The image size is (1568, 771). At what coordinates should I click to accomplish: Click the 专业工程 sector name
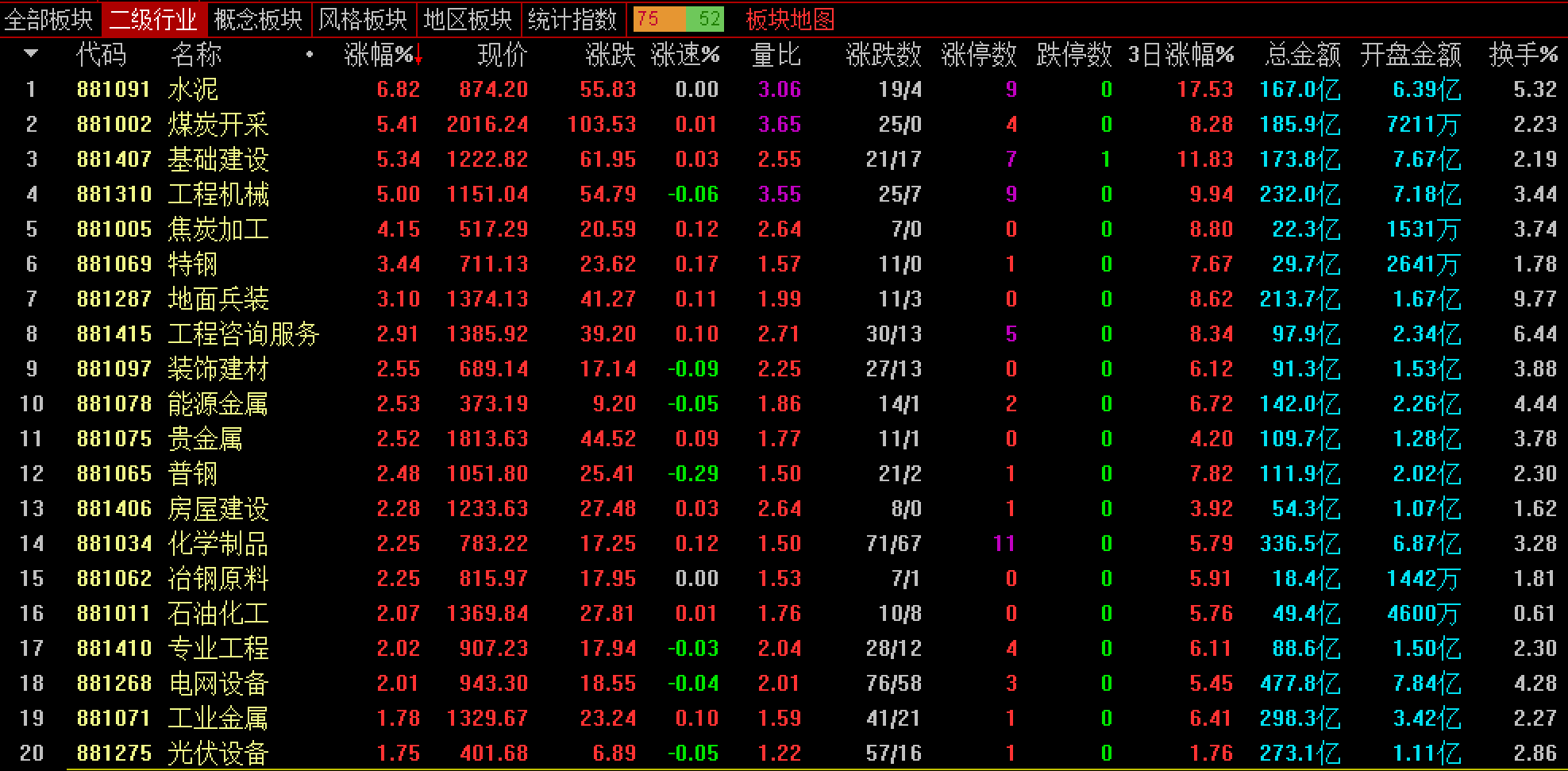pyautogui.click(x=218, y=649)
